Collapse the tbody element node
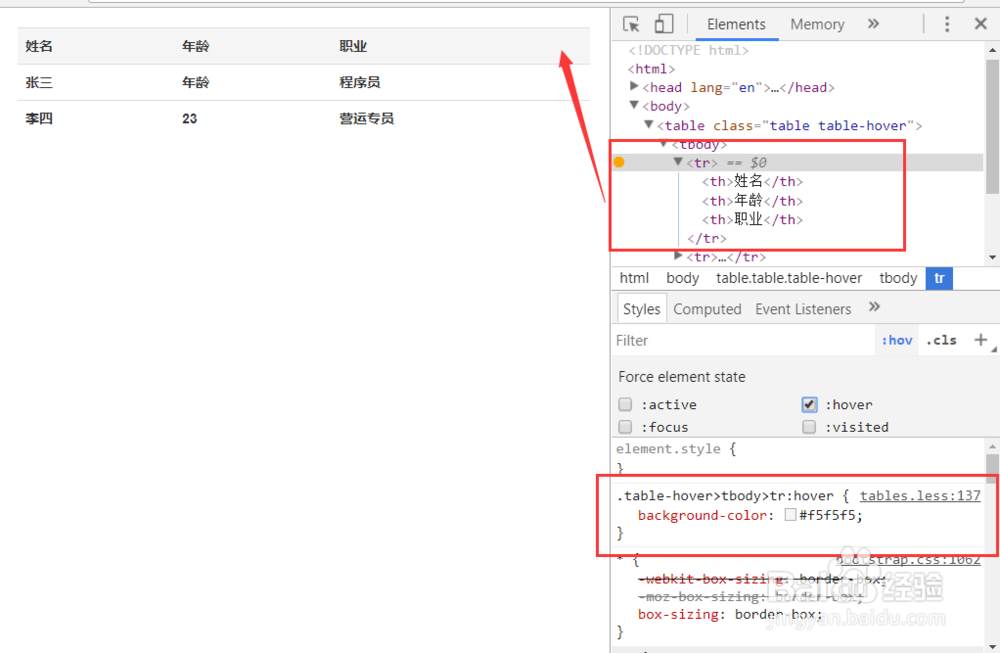 coord(663,144)
